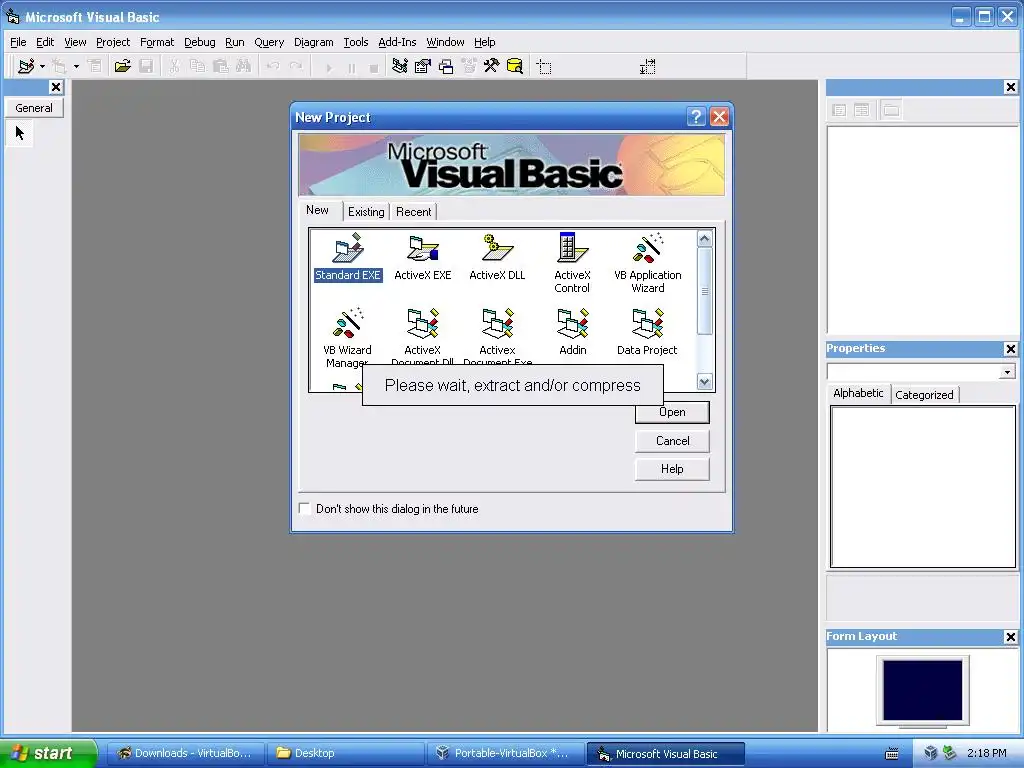Click the Redo arrow icon

coord(296,66)
